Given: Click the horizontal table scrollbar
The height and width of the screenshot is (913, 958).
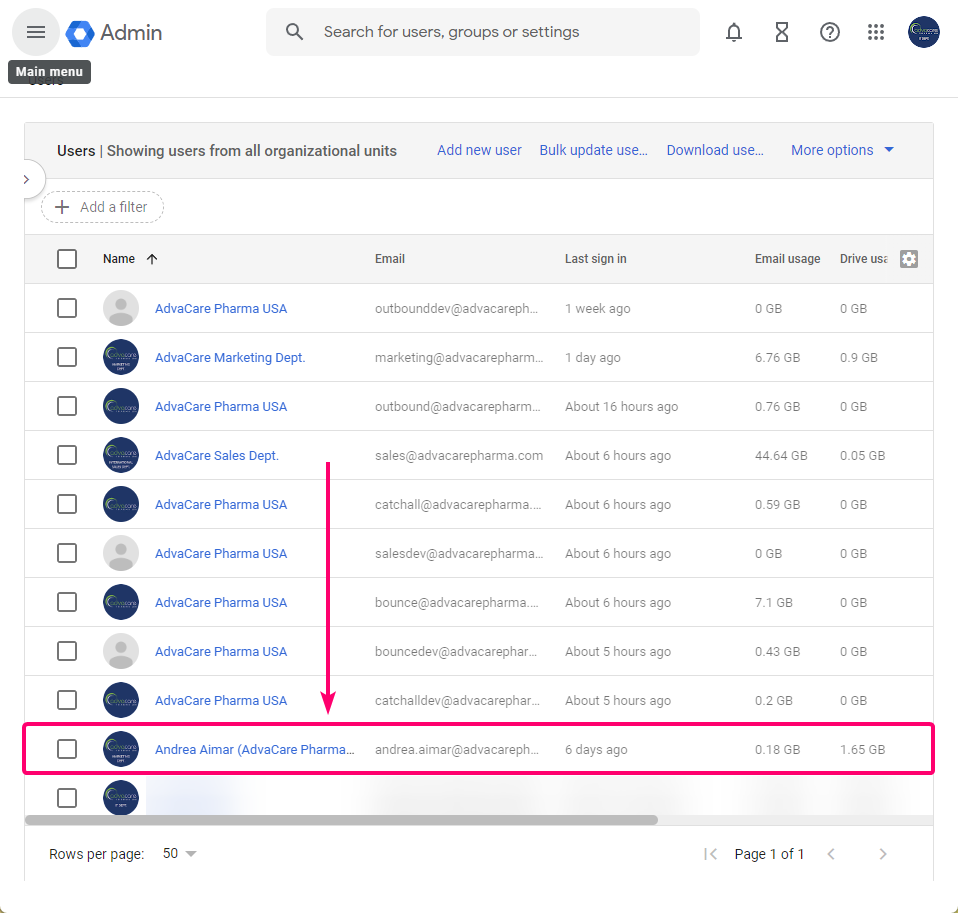Looking at the screenshot, I should click(342, 820).
